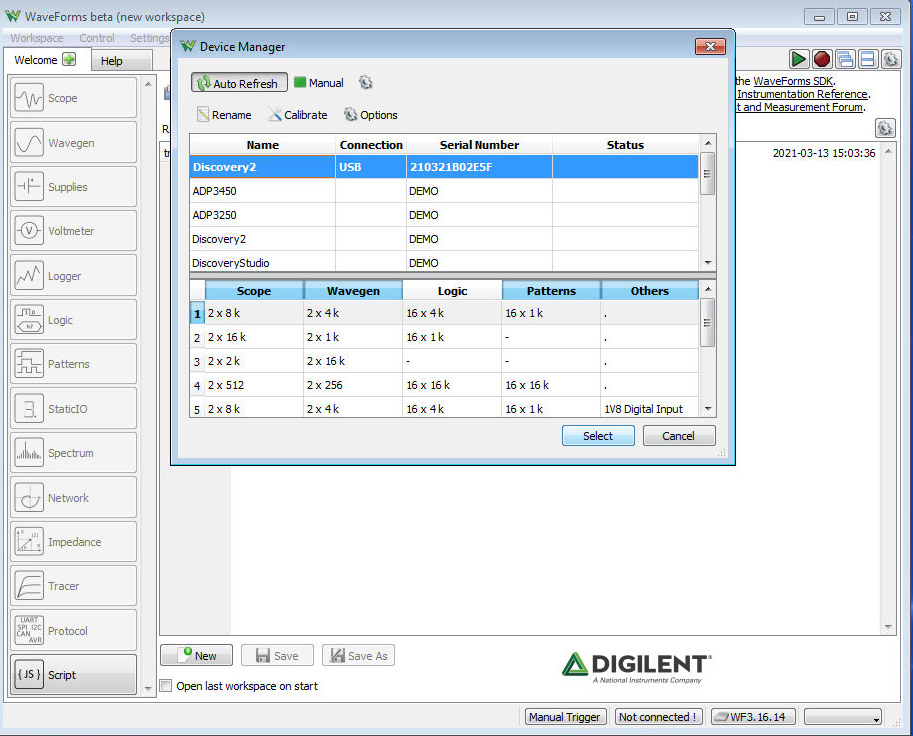Viewport: 913px width, 736px height.
Task: Click the device list scroll-down arrow
Action: (x=707, y=263)
